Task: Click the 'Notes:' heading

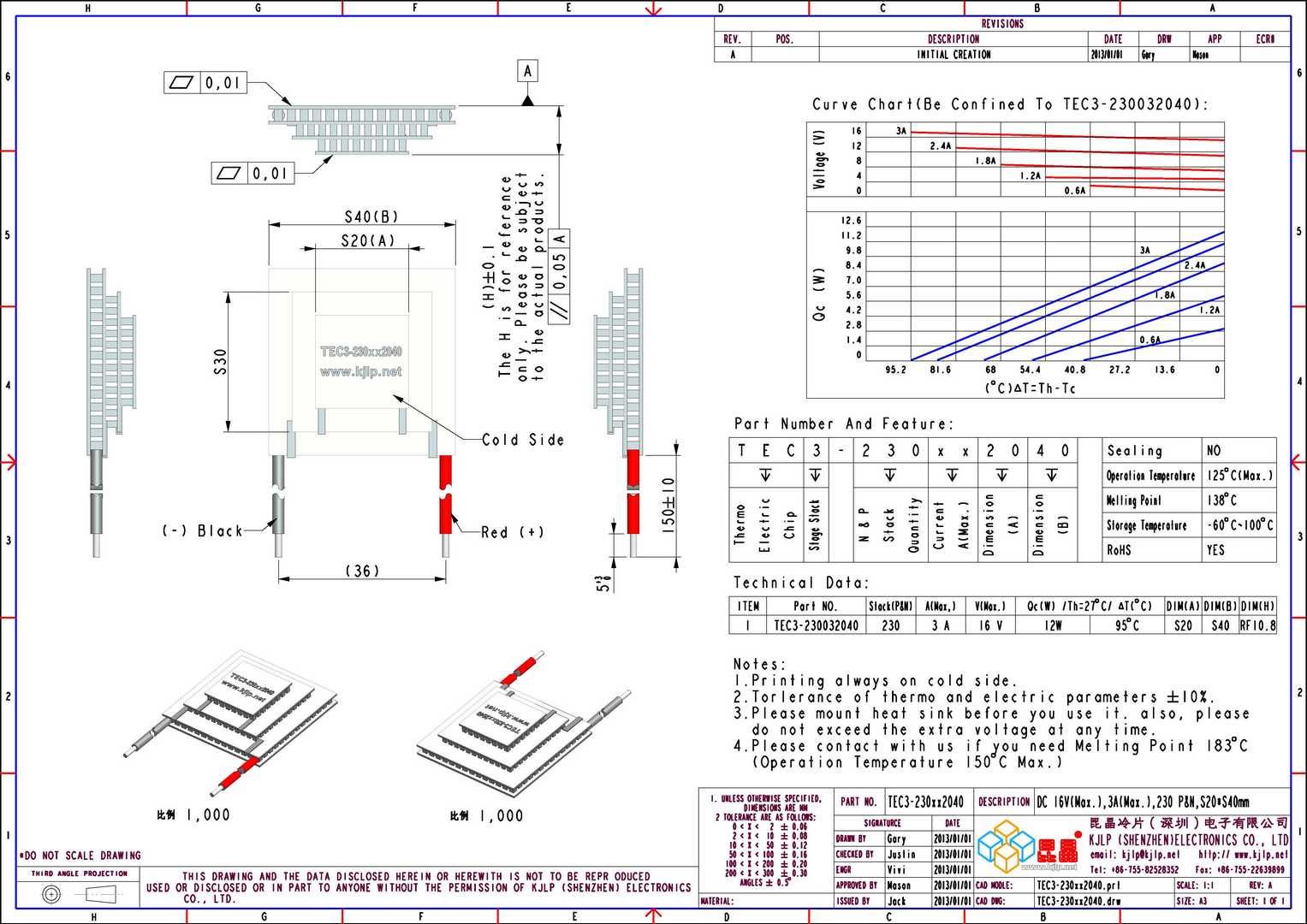Action: coord(759,664)
